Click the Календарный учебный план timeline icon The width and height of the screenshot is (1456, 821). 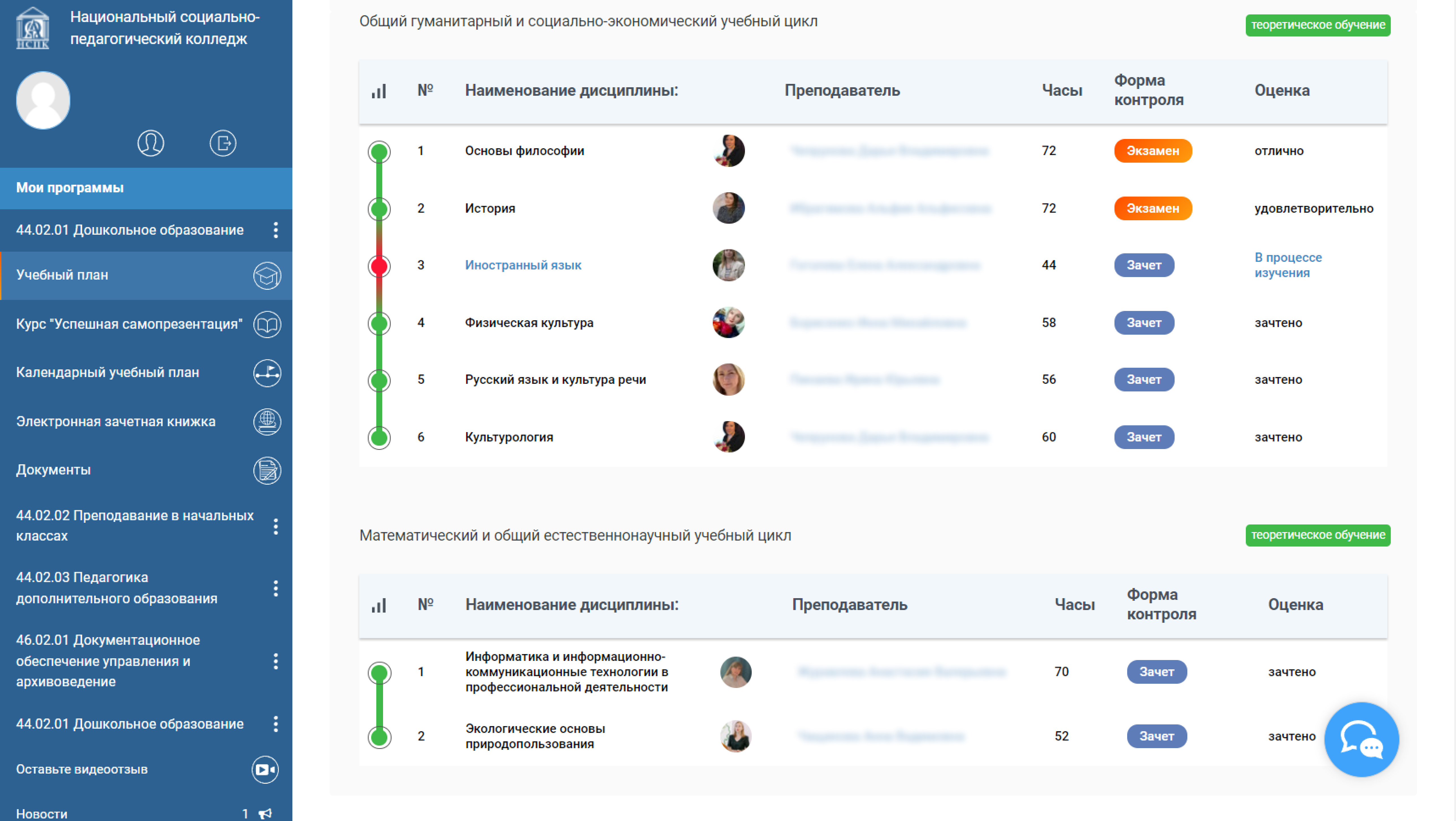pos(267,373)
